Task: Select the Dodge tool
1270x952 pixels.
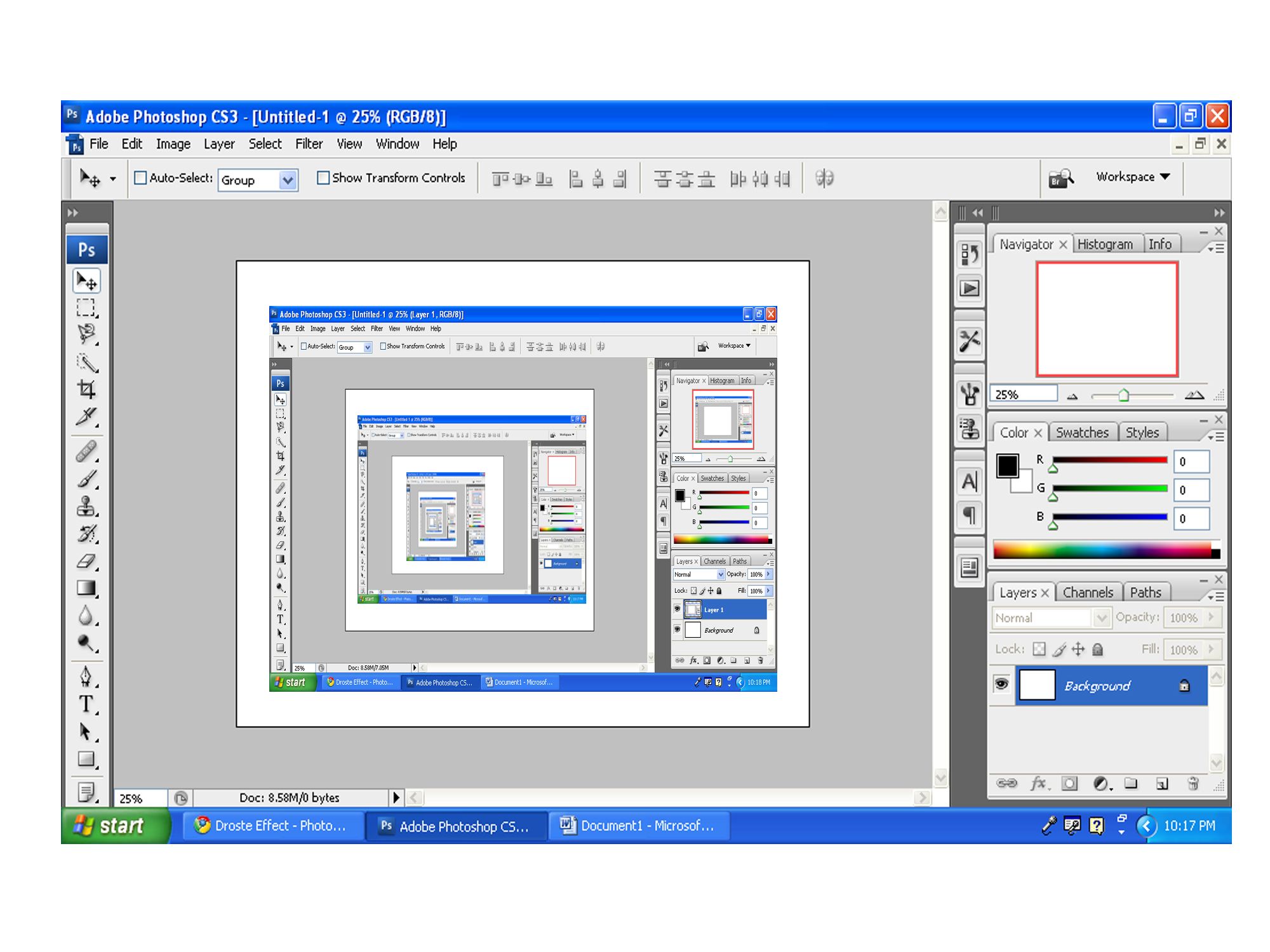Action: 86,643
